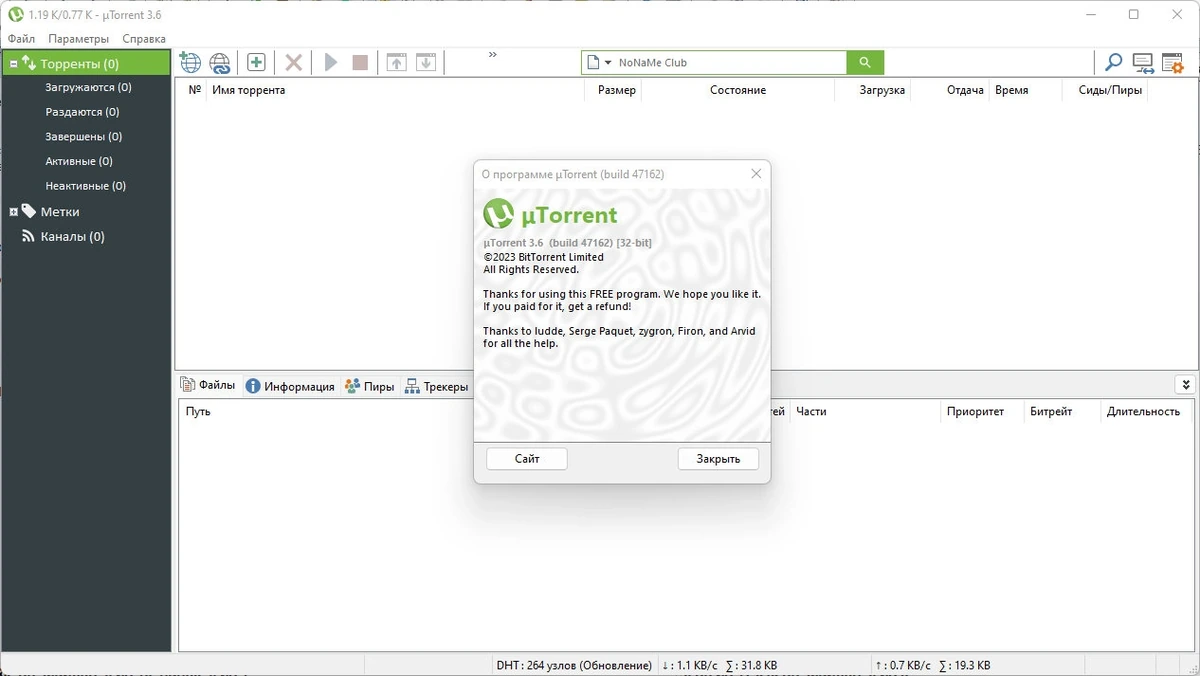This screenshot has width=1200, height=676.
Task: Click Move Down Queue arrow icon
Action: pos(426,62)
